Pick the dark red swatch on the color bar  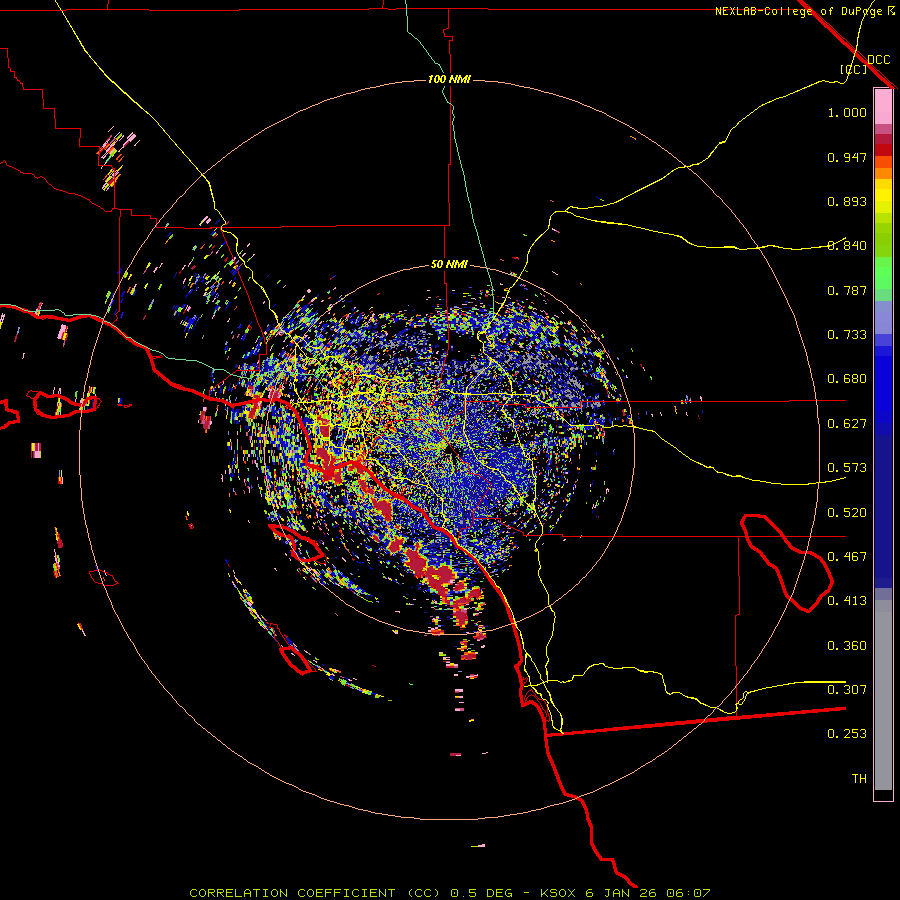point(883,150)
